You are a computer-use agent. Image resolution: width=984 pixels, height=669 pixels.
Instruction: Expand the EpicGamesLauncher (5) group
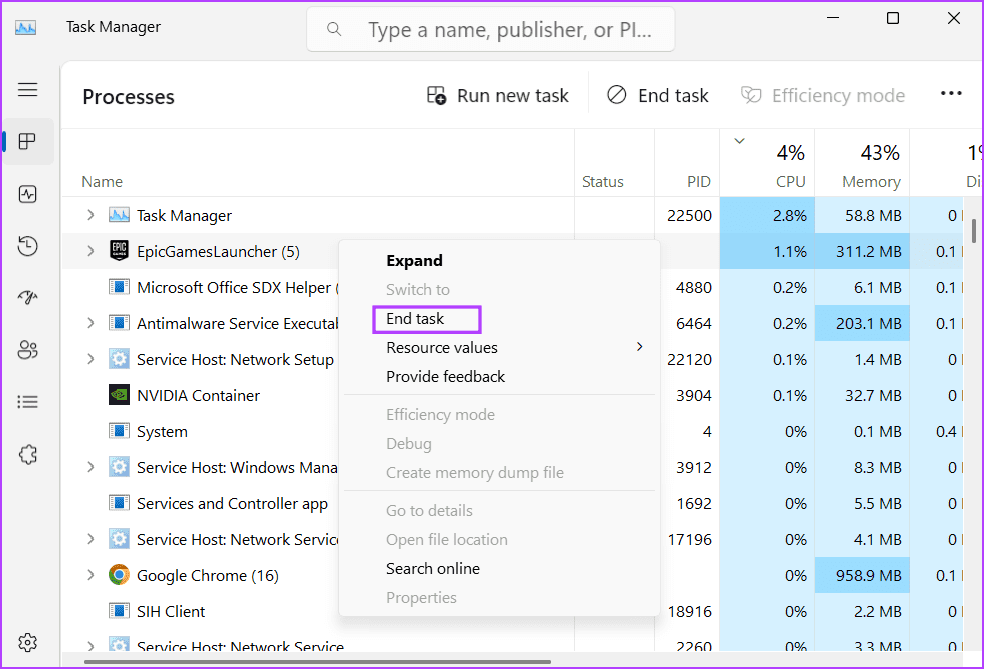[90, 250]
